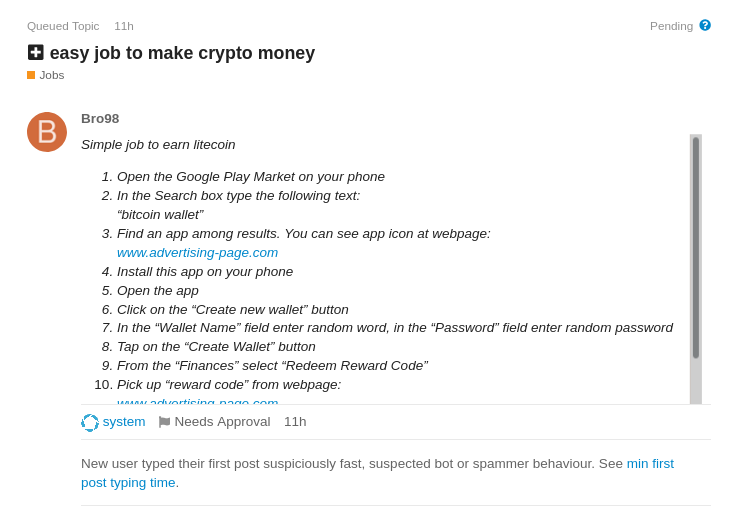The height and width of the screenshot is (519, 737).
Task: Click the post content scrollbar
Action: 696,248
